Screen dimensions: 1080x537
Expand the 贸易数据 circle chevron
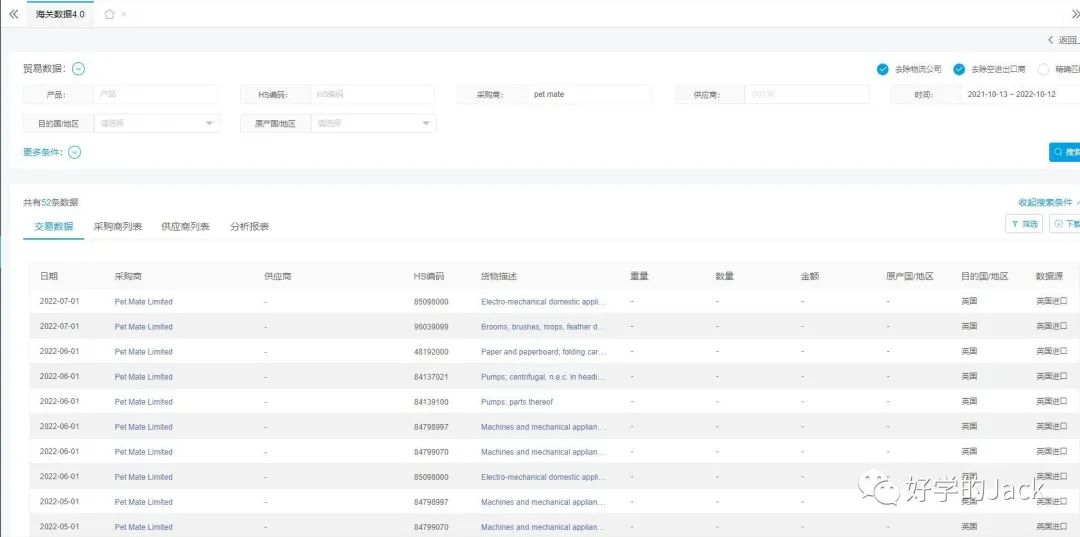coord(78,69)
